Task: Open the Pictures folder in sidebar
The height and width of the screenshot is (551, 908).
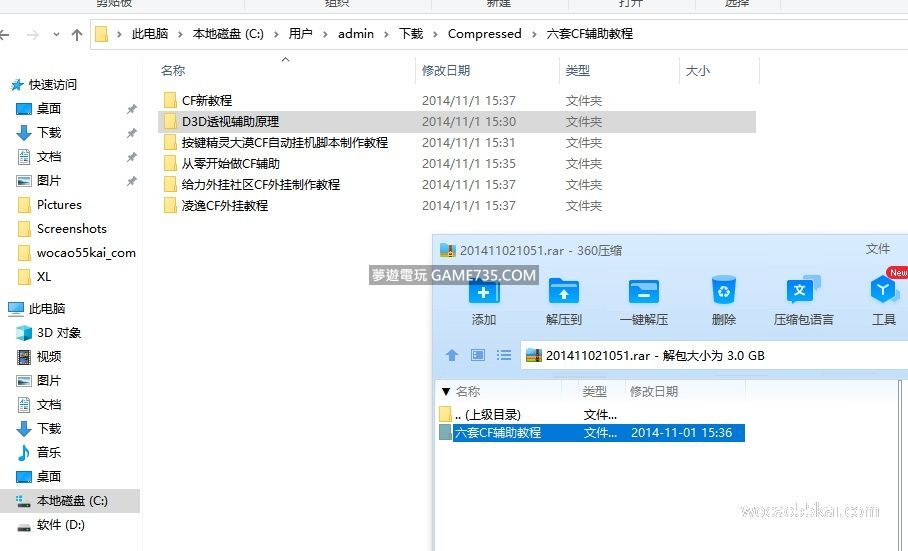Action: point(58,205)
